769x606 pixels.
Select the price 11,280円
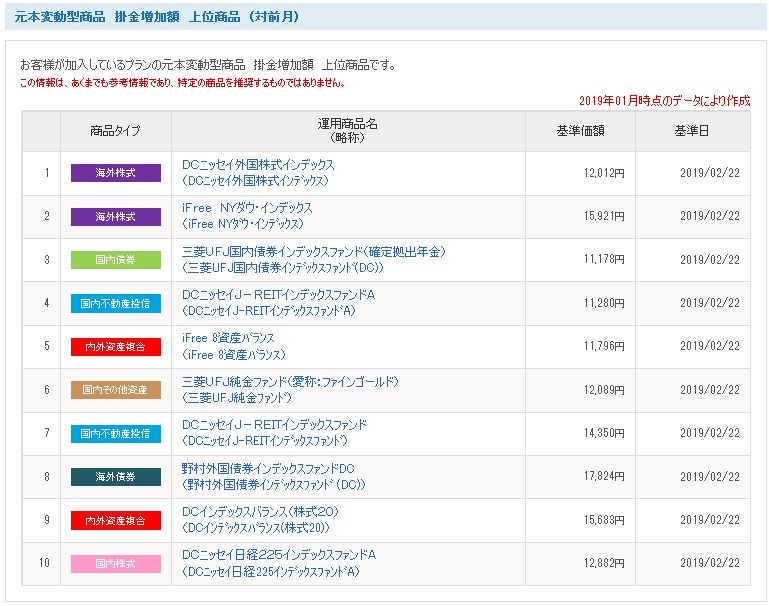click(x=604, y=303)
